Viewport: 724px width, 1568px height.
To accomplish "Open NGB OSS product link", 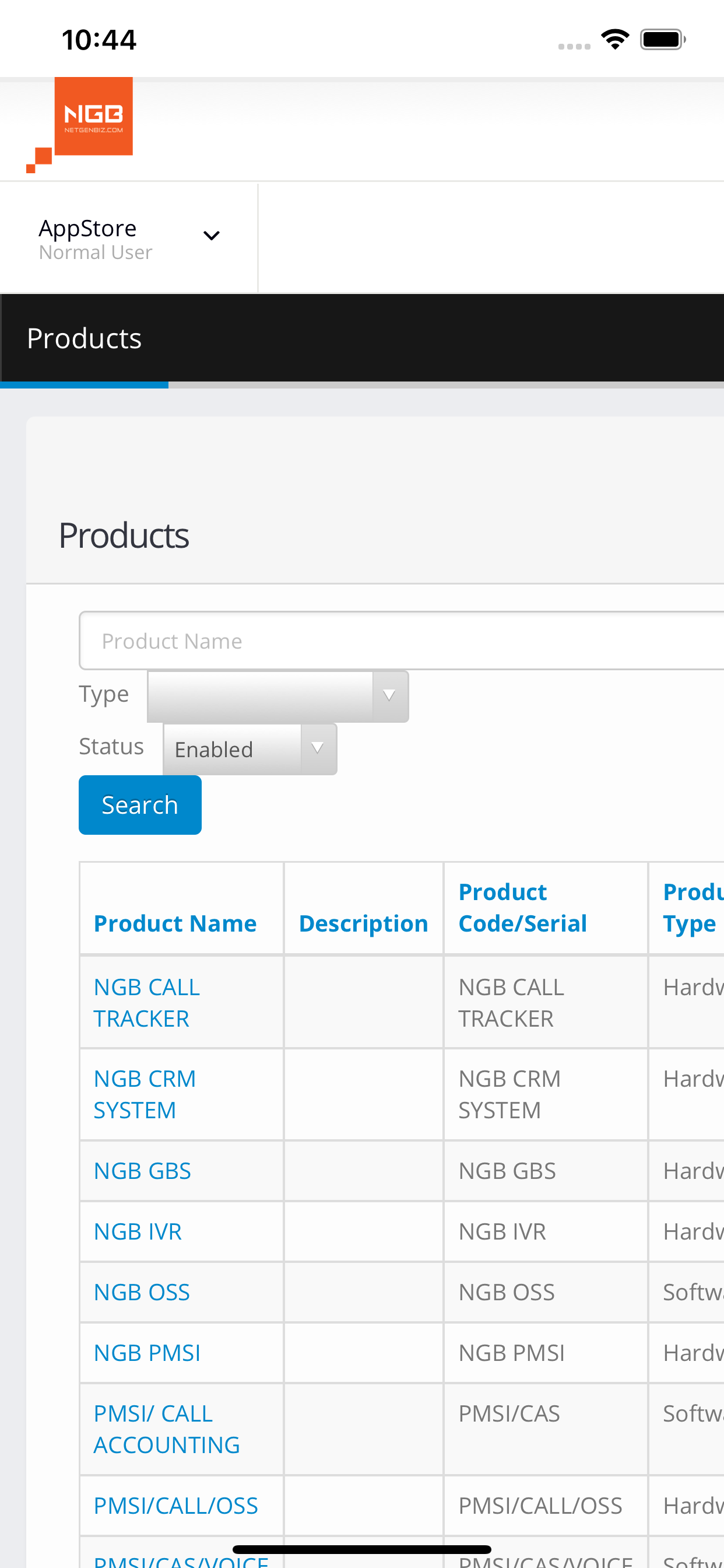I will coord(142,1291).
